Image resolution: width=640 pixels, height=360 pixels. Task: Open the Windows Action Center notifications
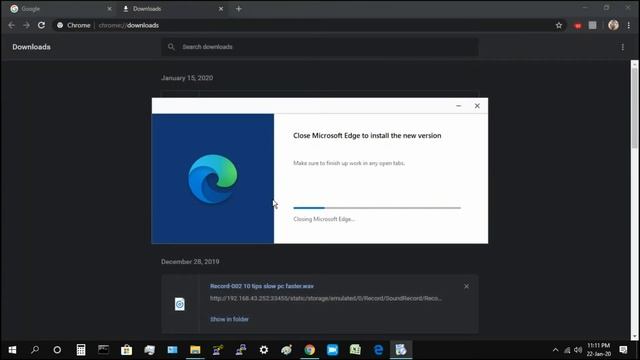pos(623,350)
